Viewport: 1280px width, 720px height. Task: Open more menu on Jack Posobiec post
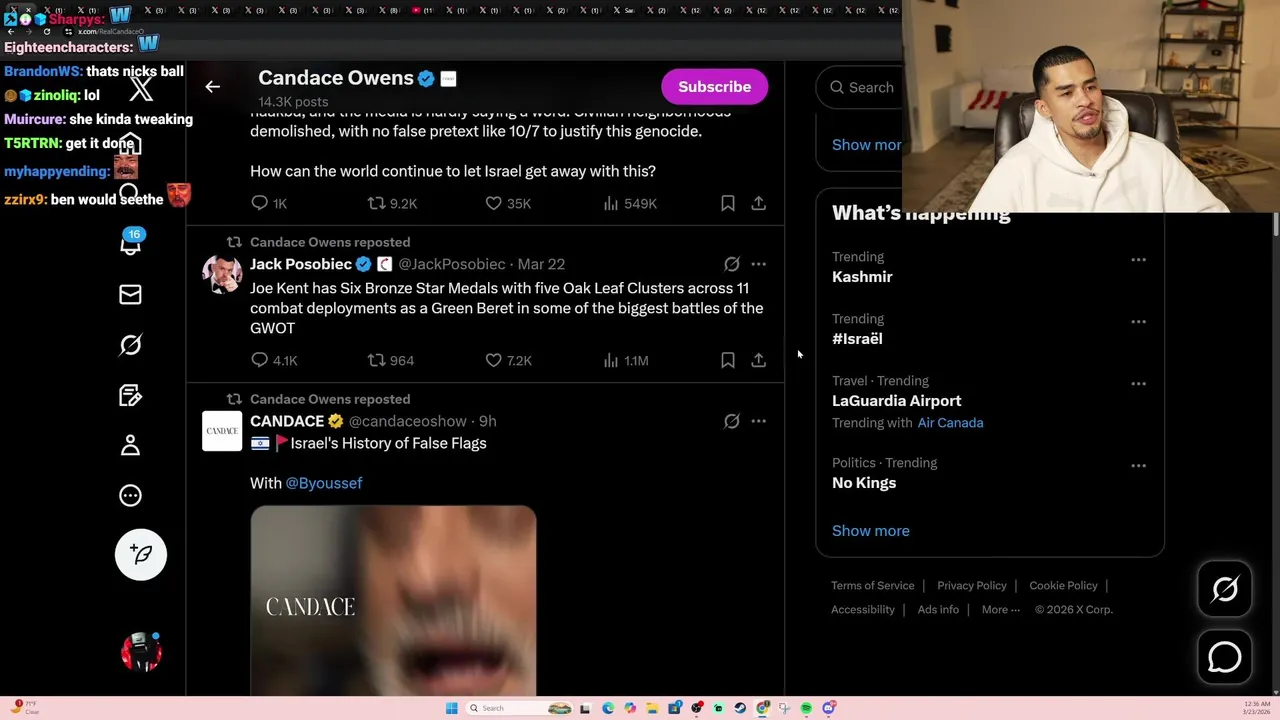[x=759, y=264]
